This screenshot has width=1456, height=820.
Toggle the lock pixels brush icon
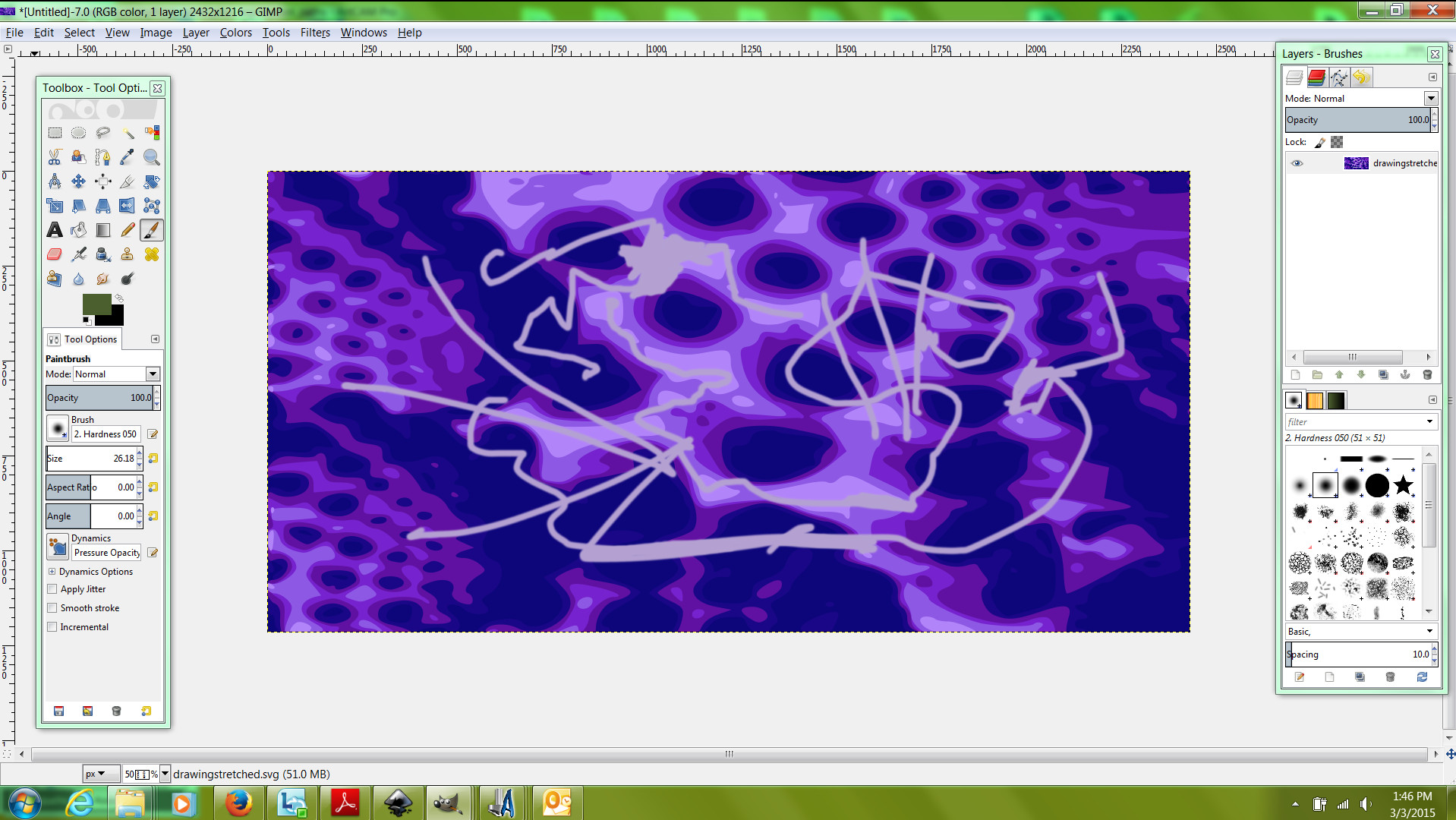click(x=1320, y=142)
